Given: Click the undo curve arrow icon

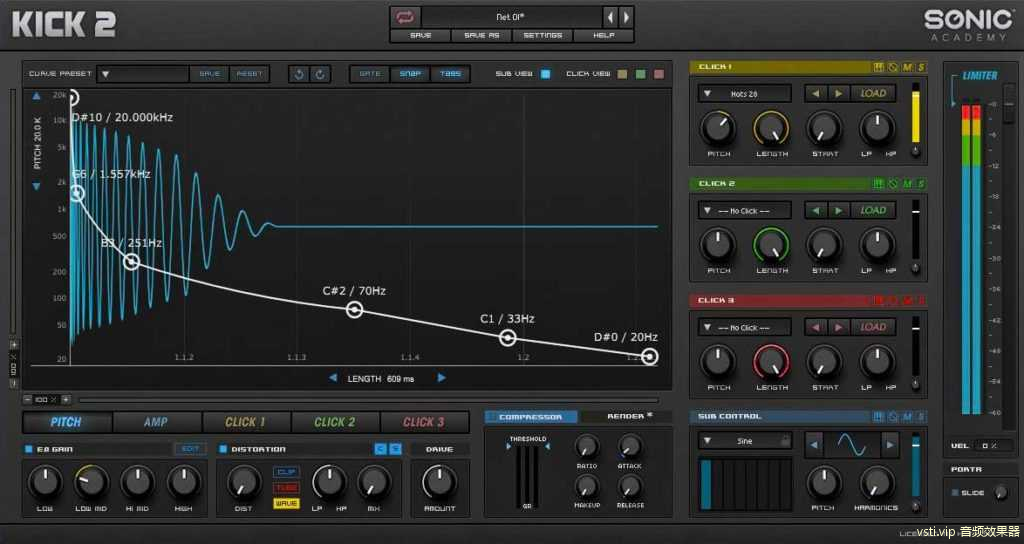Looking at the screenshot, I should tap(299, 74).
